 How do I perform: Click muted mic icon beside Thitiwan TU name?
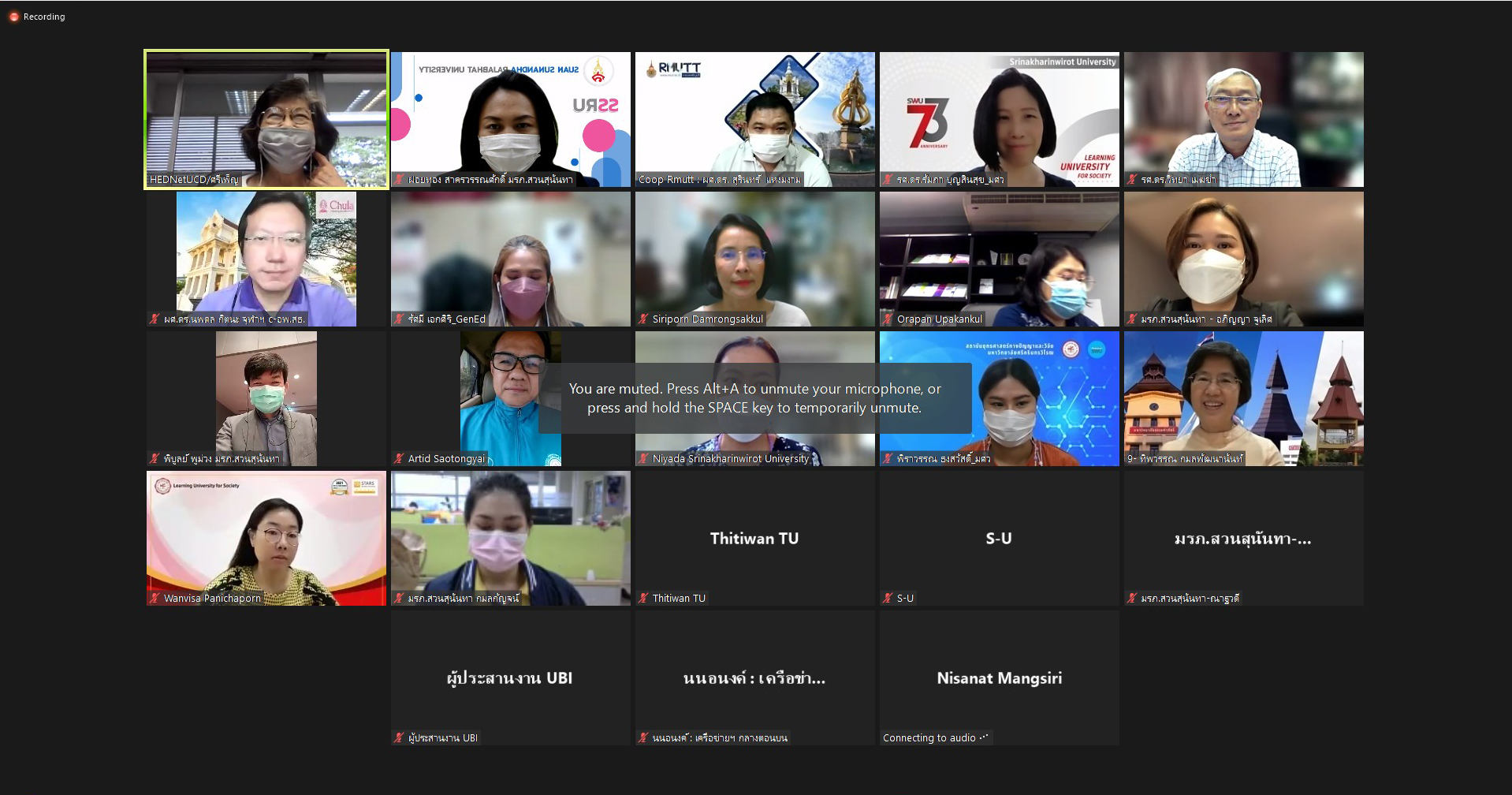pyautogui.click(x=644, y=599)
